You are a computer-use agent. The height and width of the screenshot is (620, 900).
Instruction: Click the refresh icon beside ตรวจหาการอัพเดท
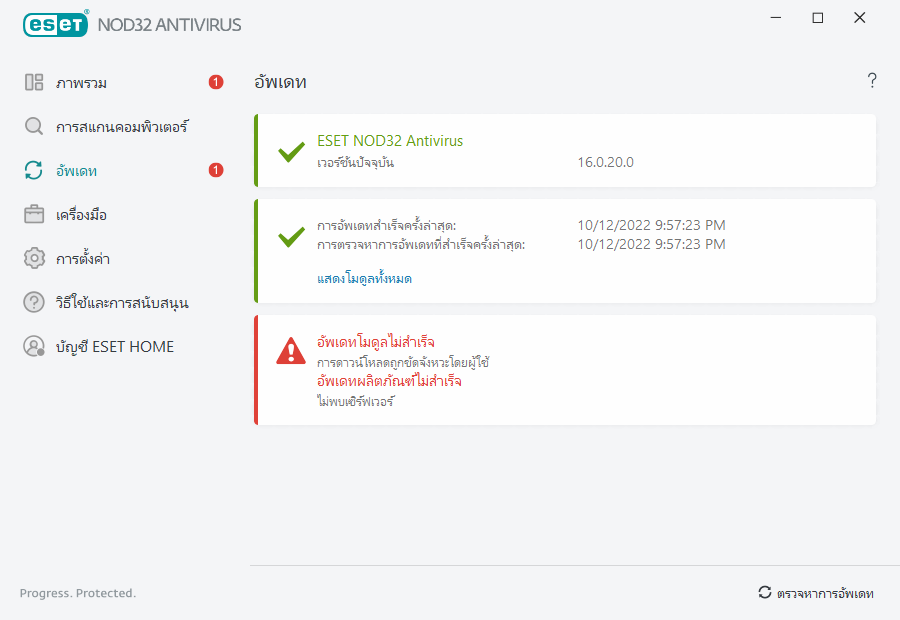point(763,592)
